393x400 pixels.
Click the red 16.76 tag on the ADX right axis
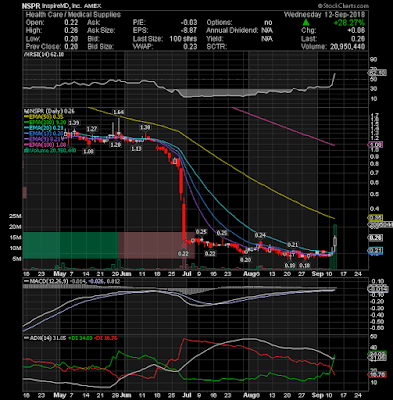tap(377, 374)
